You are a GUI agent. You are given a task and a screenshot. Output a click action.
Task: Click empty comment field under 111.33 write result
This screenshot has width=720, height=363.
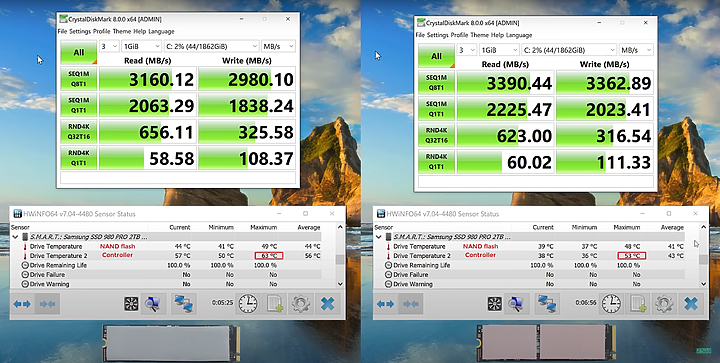(535, 181)
